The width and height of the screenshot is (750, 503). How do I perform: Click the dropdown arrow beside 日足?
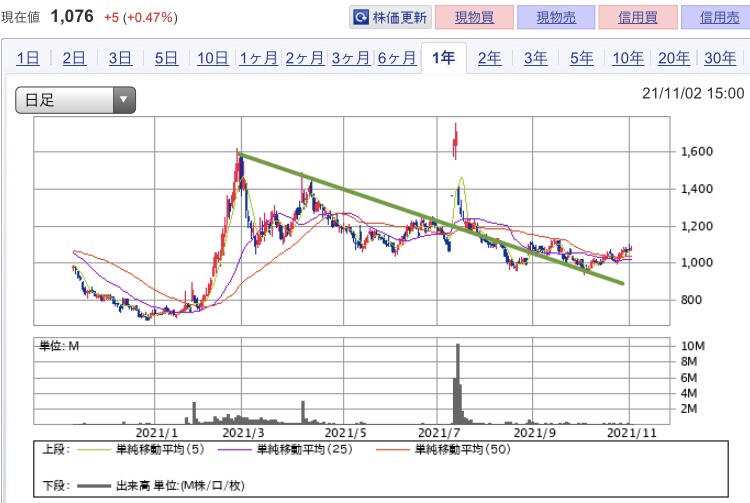(124, 100)
